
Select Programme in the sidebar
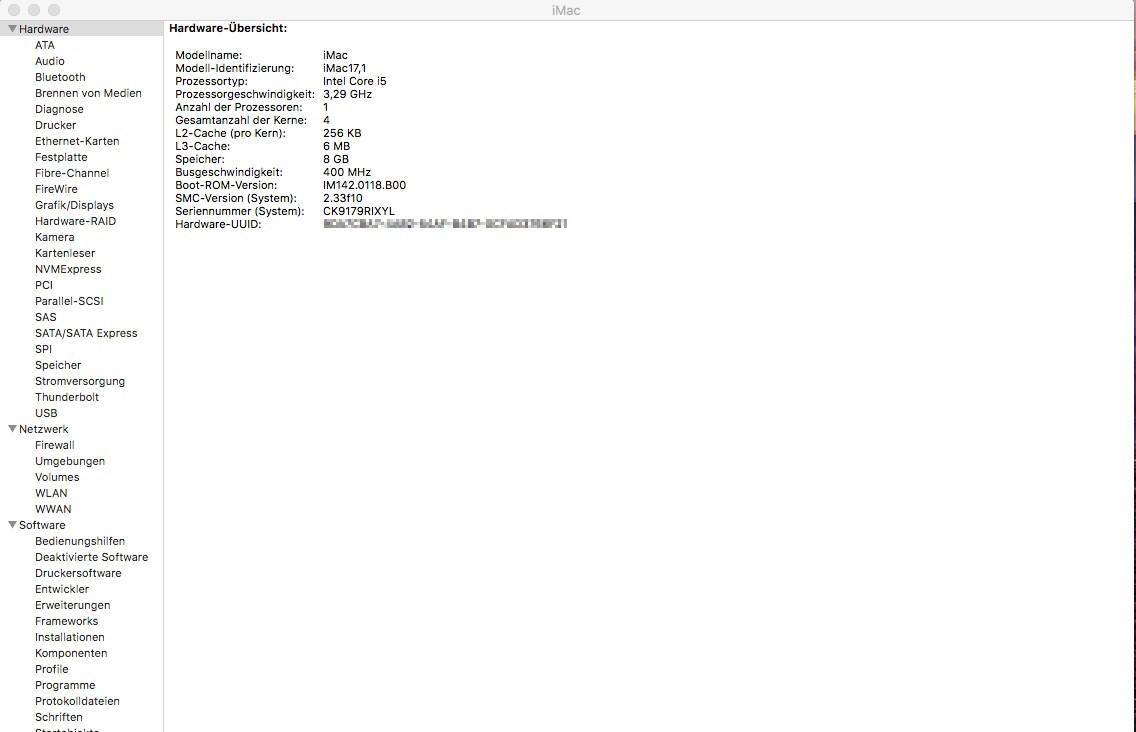point(64,684)
